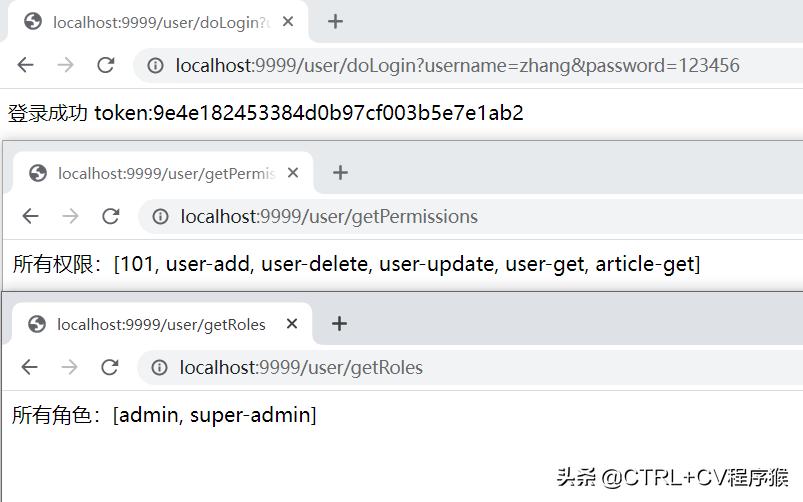Viewport: 803px width, 502px height.
Task: Click the getRoles address bar
Action: (x=450, y=368)
